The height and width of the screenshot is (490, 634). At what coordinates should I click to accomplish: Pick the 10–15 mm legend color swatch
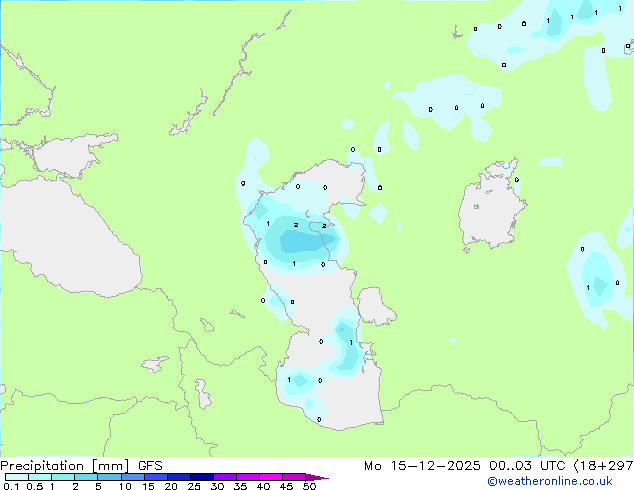click(x=133, y=477)
